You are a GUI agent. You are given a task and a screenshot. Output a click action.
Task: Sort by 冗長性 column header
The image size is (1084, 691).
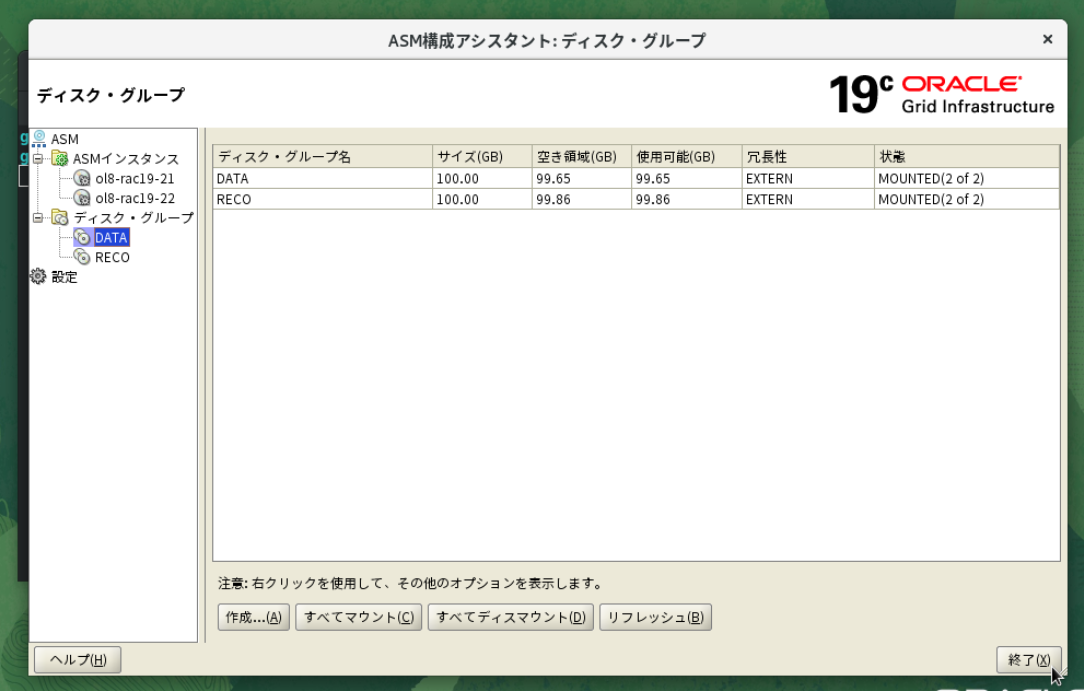point(808,157)
